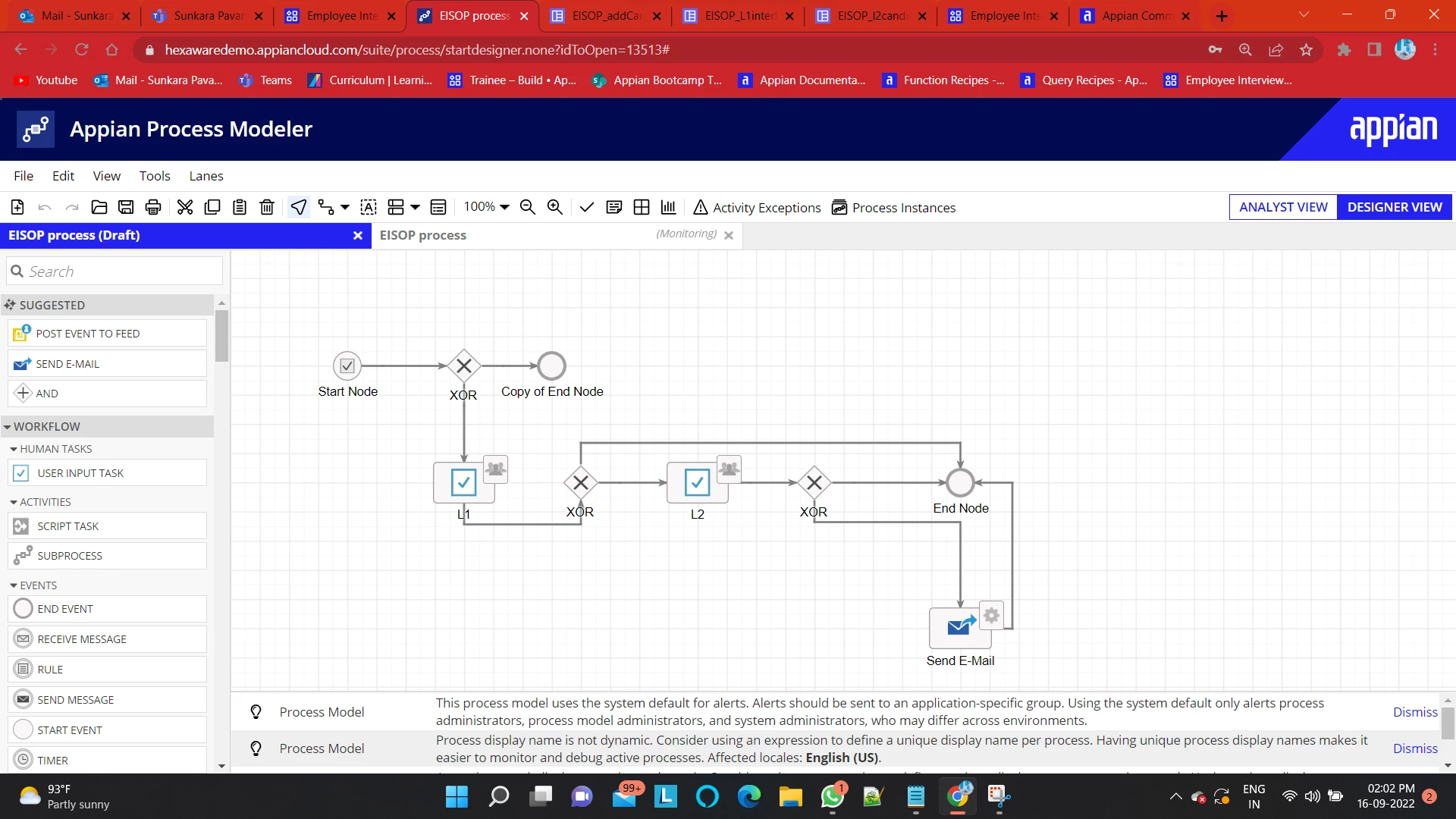Dismiss the process display name recommendation
This screenshot has width=1456, height=819.
point(1415,748)
